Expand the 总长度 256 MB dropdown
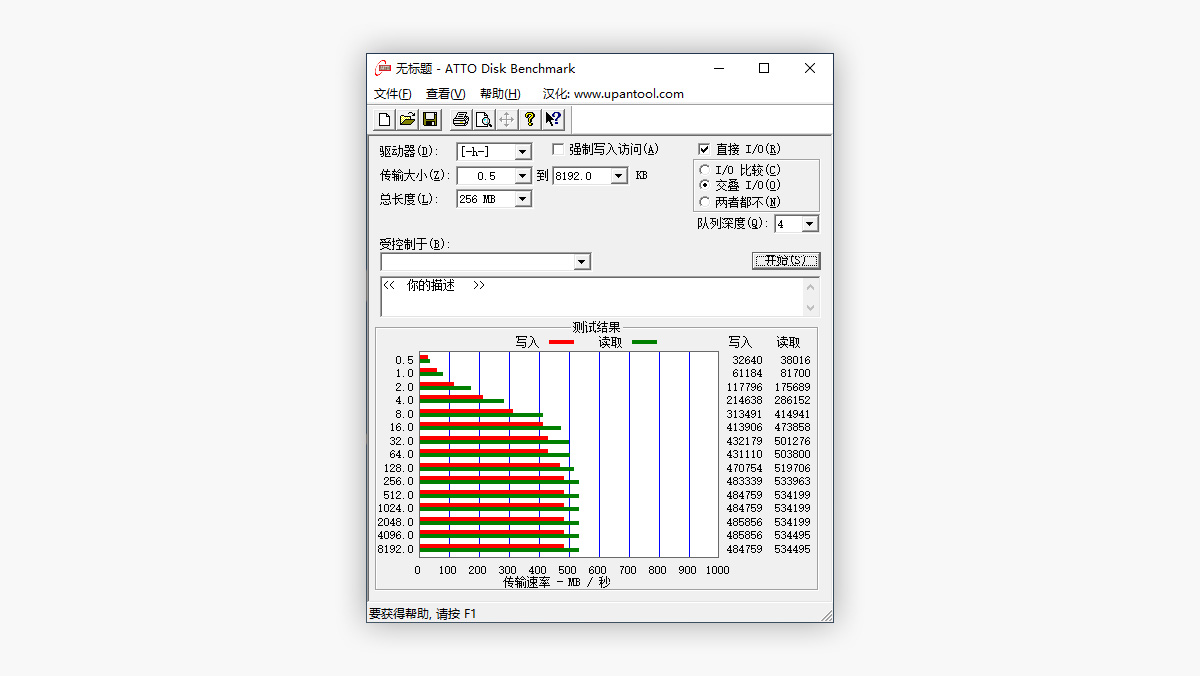Viewport: 1200px width, 676px height. point(522,200)
